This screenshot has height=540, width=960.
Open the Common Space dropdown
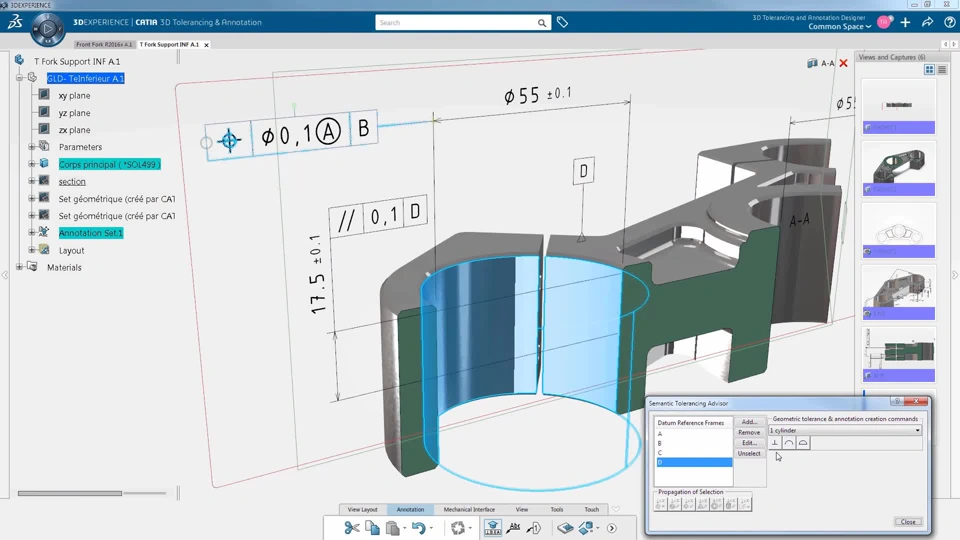(839, 26)
